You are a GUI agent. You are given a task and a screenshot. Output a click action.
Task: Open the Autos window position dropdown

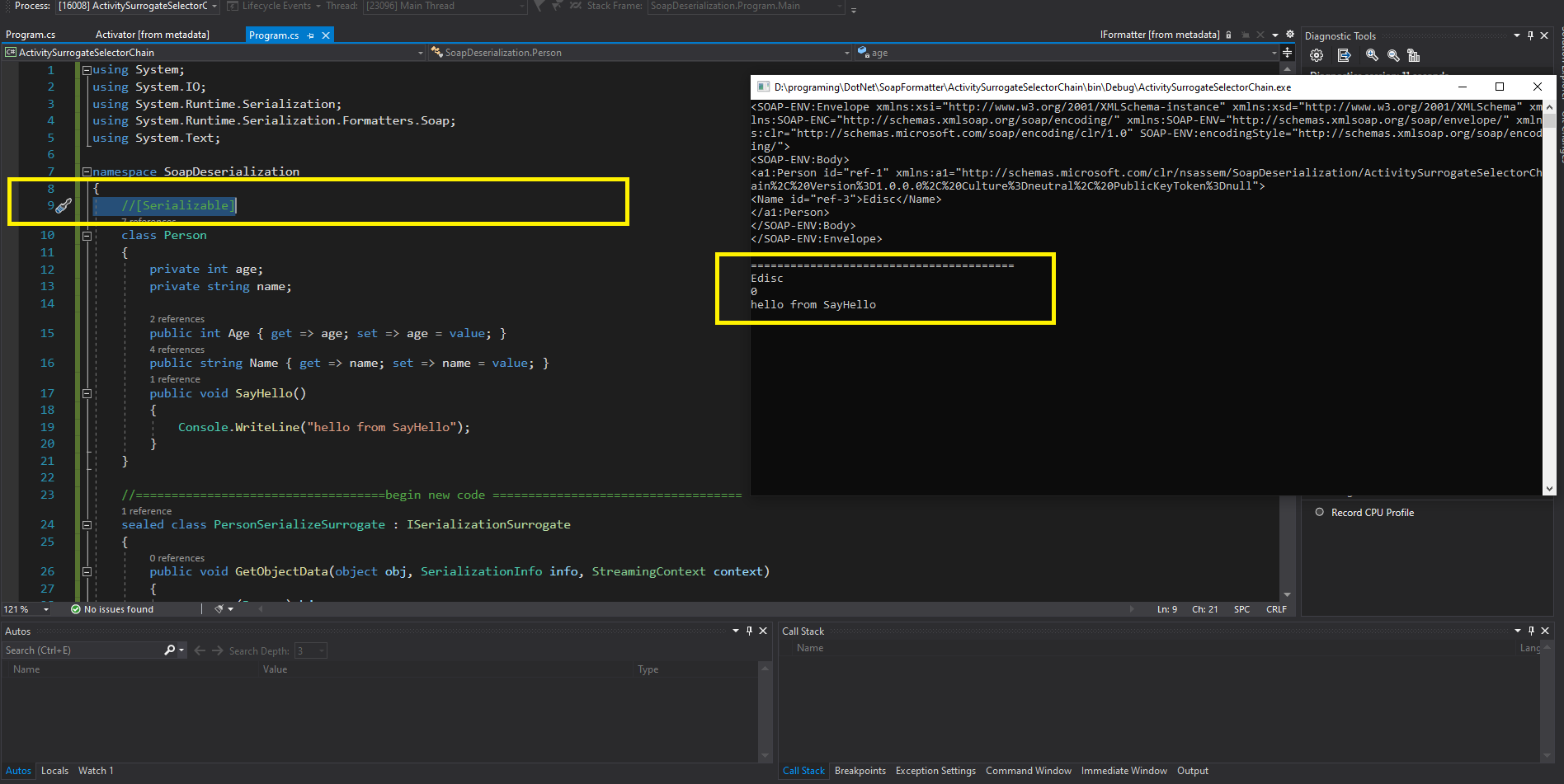click(736, 631)
